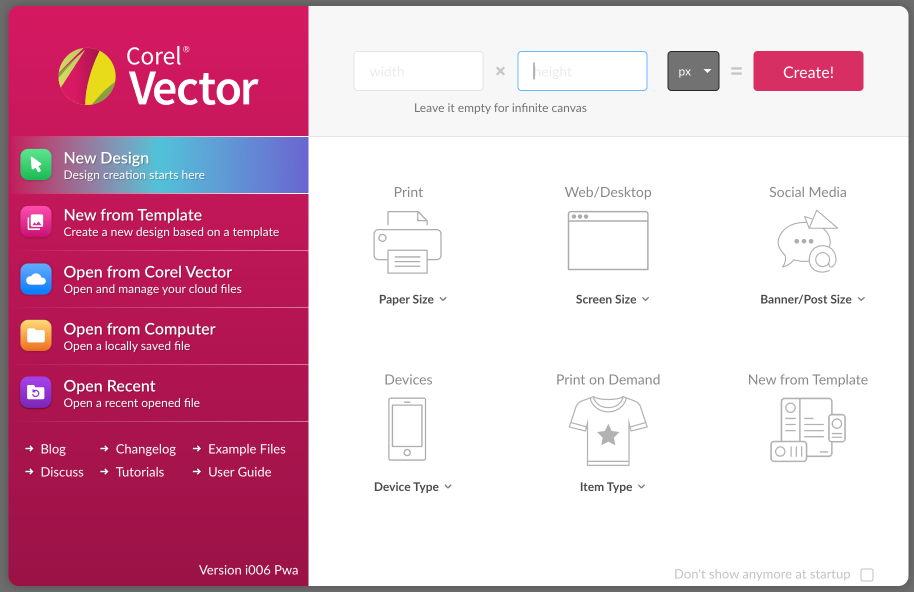
Task: Click the Create! button
Action: tap(808, 71)
